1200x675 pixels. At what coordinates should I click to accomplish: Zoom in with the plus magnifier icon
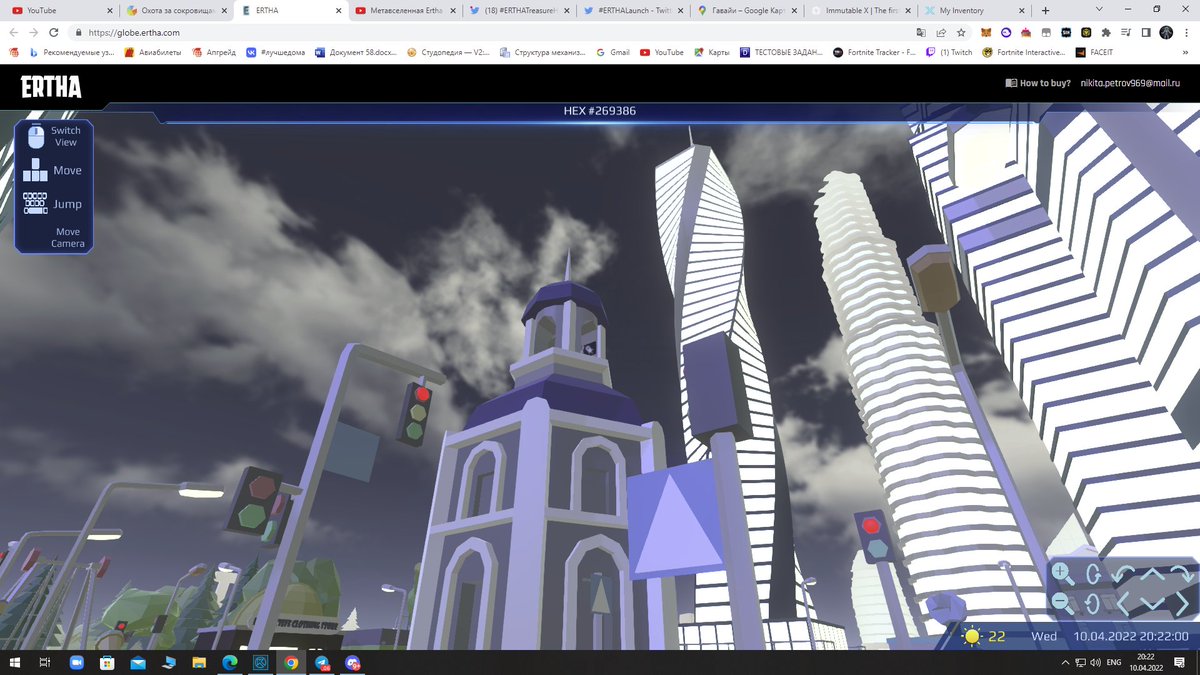pyautogui.click(x=1063, y=574)
